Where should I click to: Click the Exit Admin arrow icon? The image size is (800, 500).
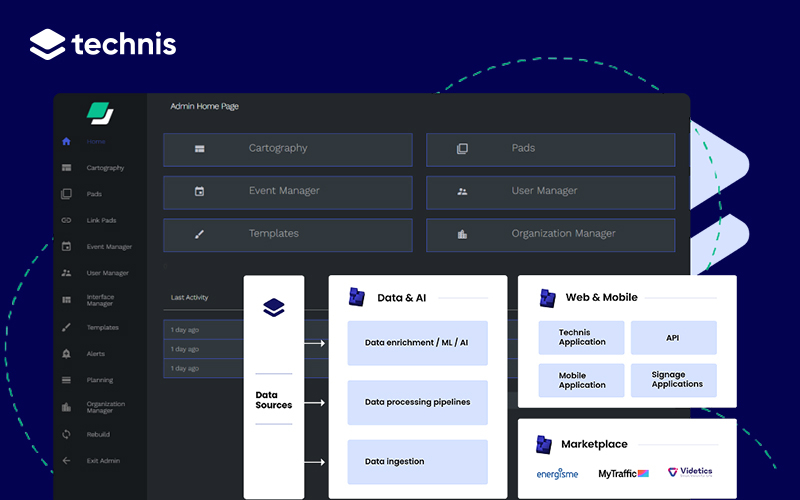pos(66,461)
